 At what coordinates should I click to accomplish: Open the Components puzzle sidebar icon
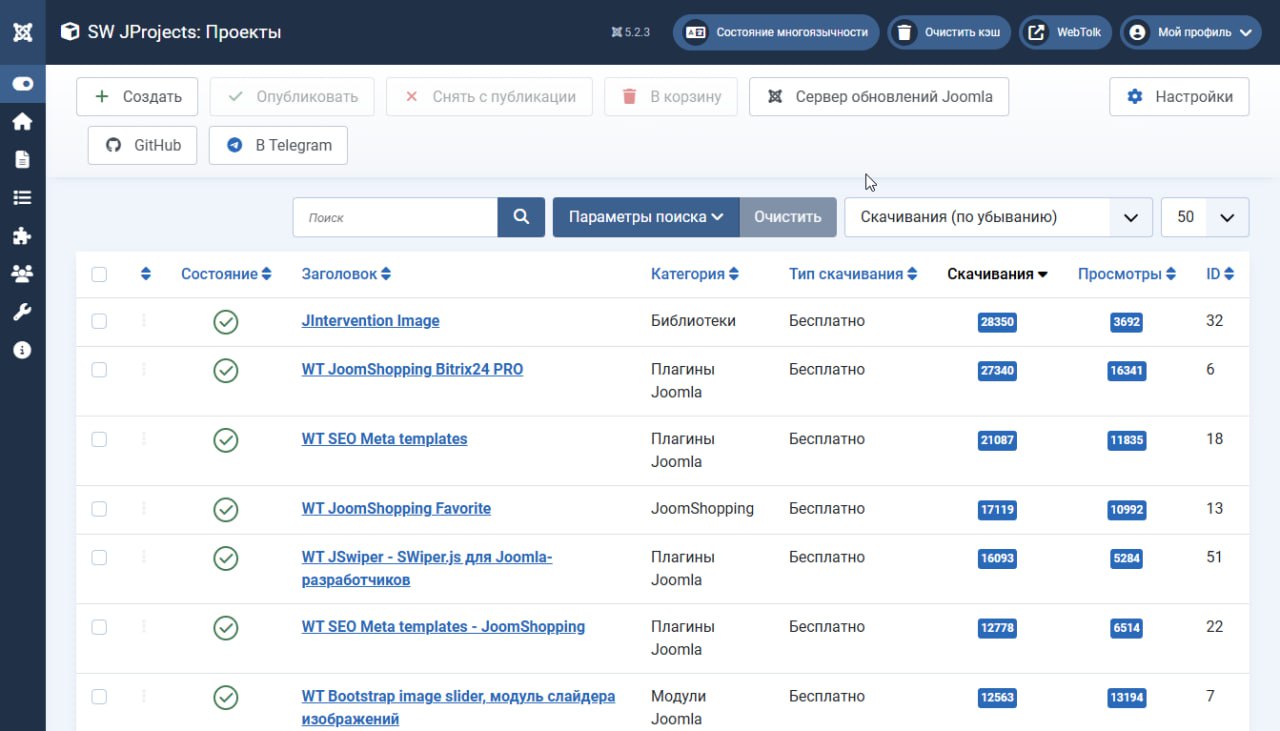coord(22,236)
